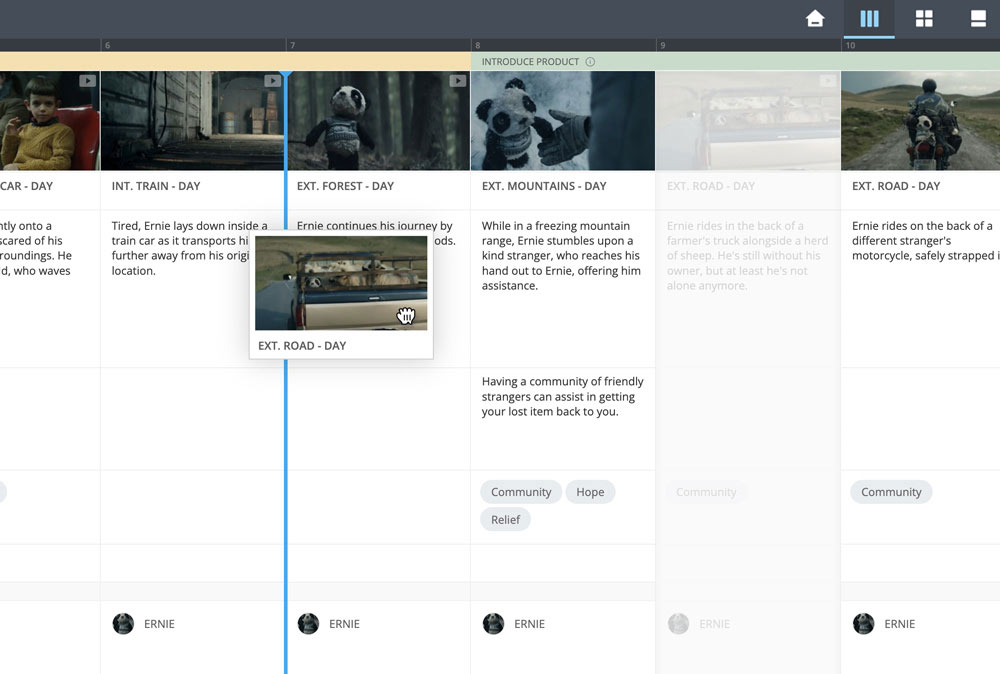1000x674 pixels.
Task: Select Ernie character avatar in frame 10 column
Action: [863, 624]
